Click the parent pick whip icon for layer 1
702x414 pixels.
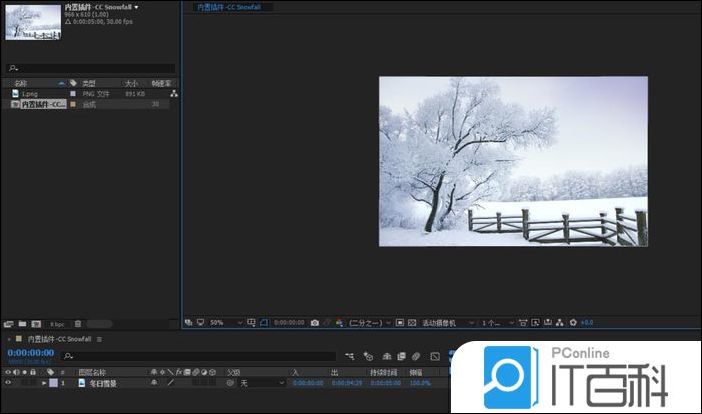tap(230, 383)
